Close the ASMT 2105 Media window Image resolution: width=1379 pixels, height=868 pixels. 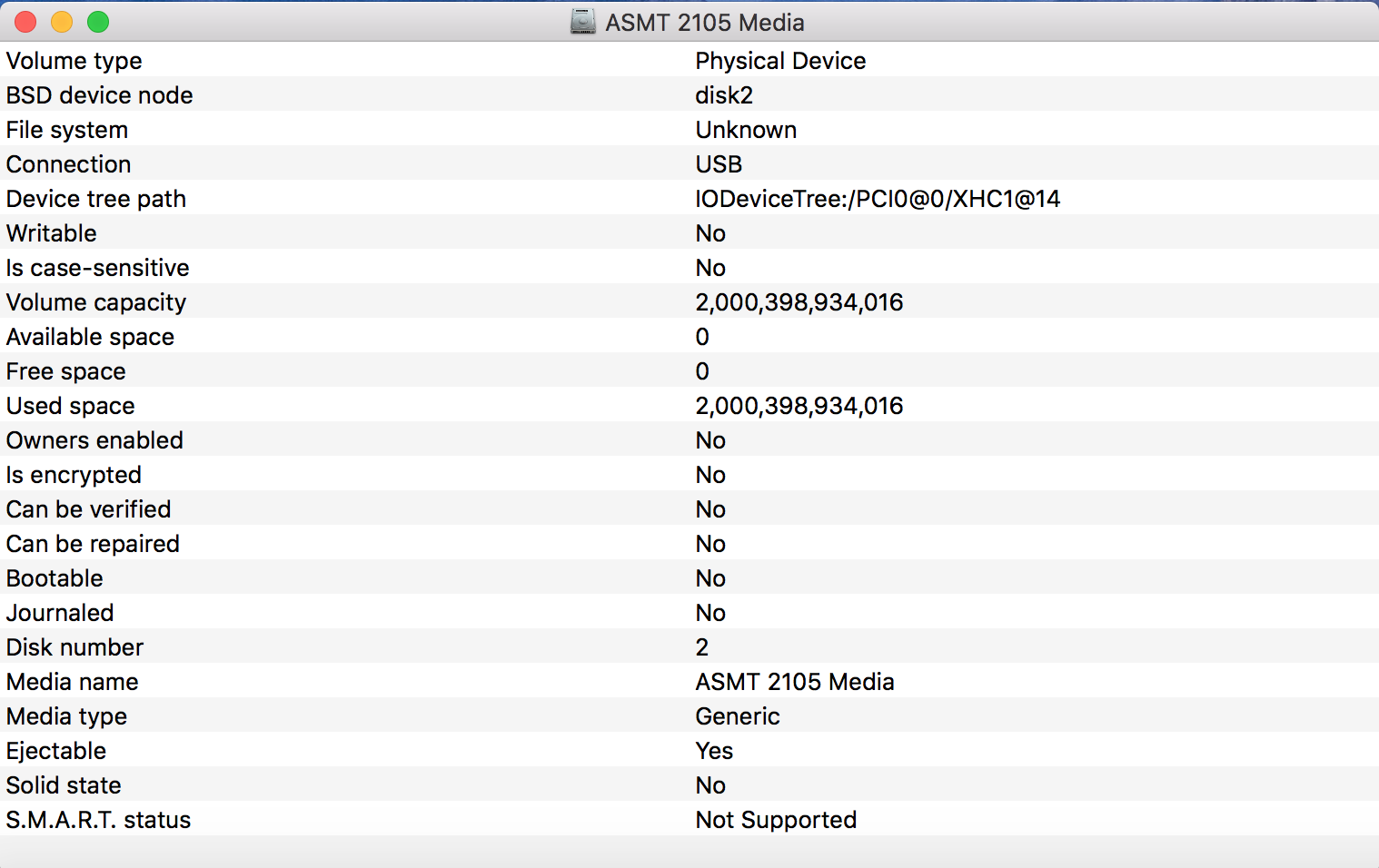(x=25, y=22)
